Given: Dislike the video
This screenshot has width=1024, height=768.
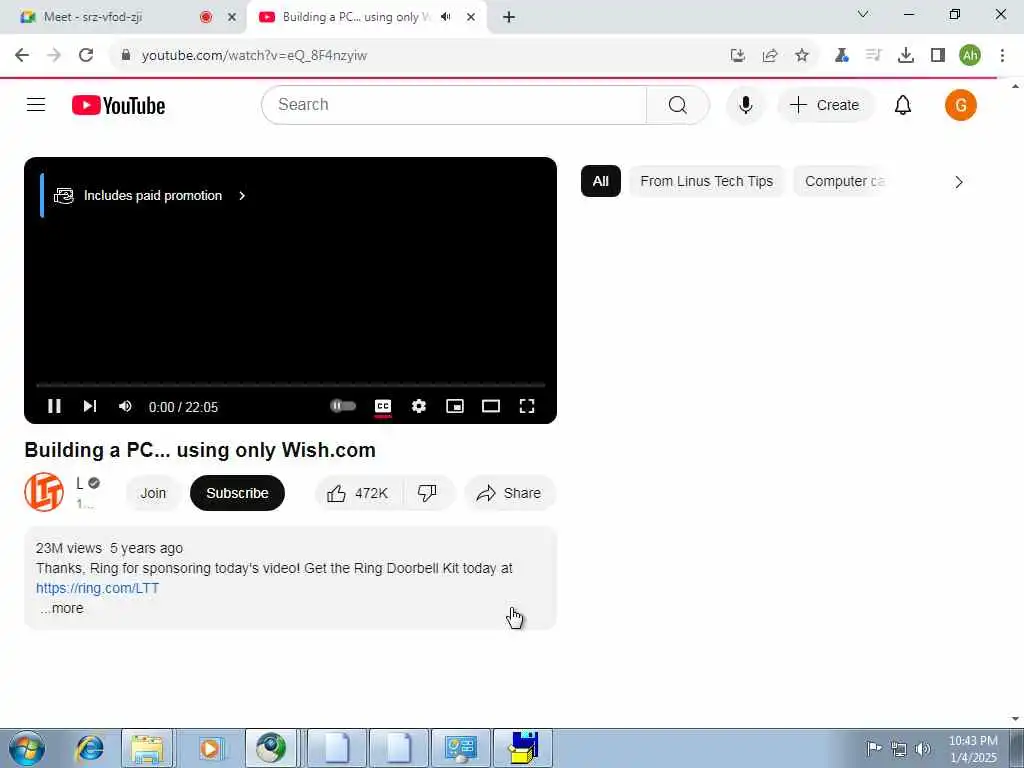Looking at the screenshot, I should (x=428, y=493).
